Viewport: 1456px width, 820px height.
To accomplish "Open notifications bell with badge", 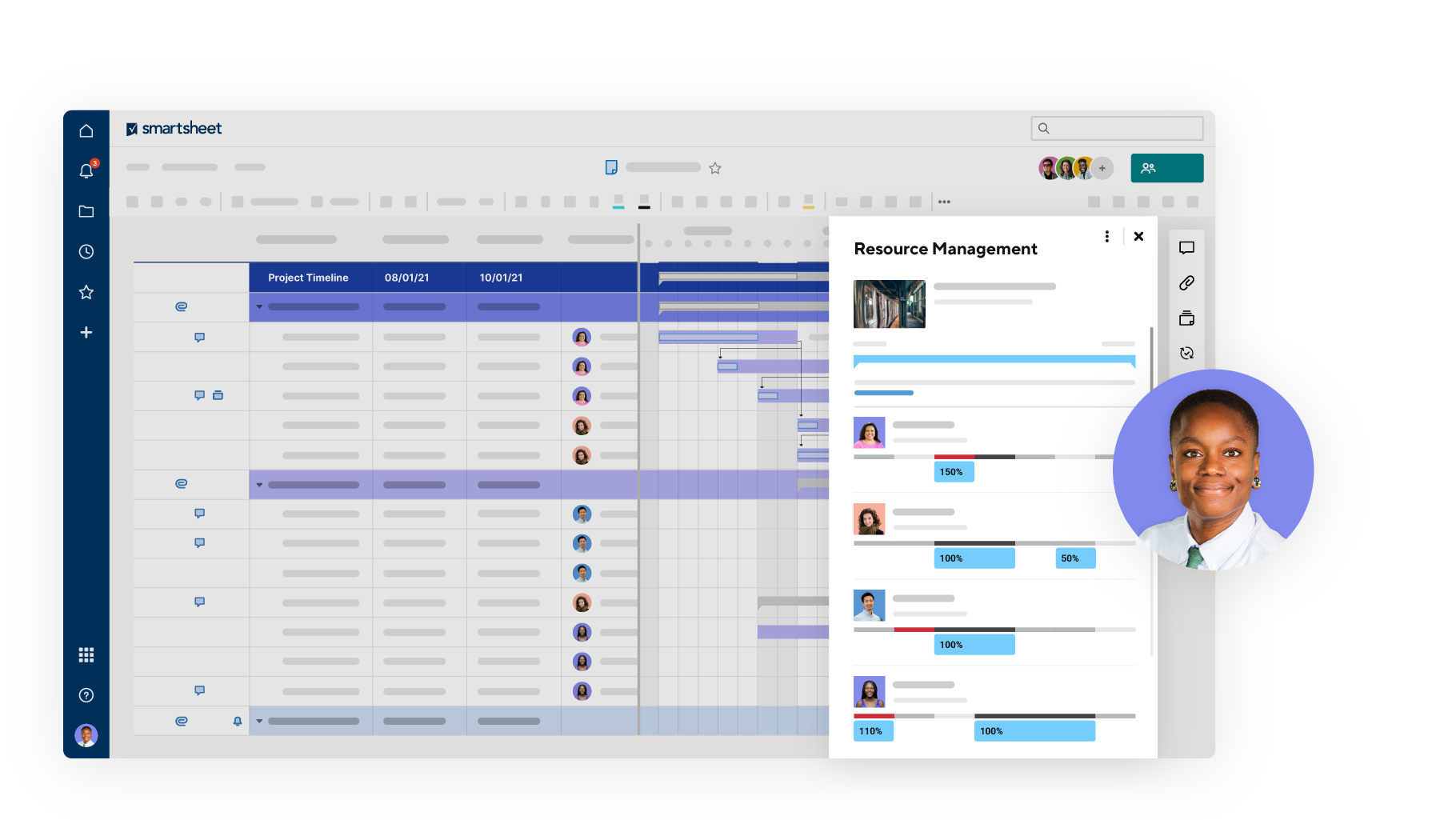I will [86, 171].
